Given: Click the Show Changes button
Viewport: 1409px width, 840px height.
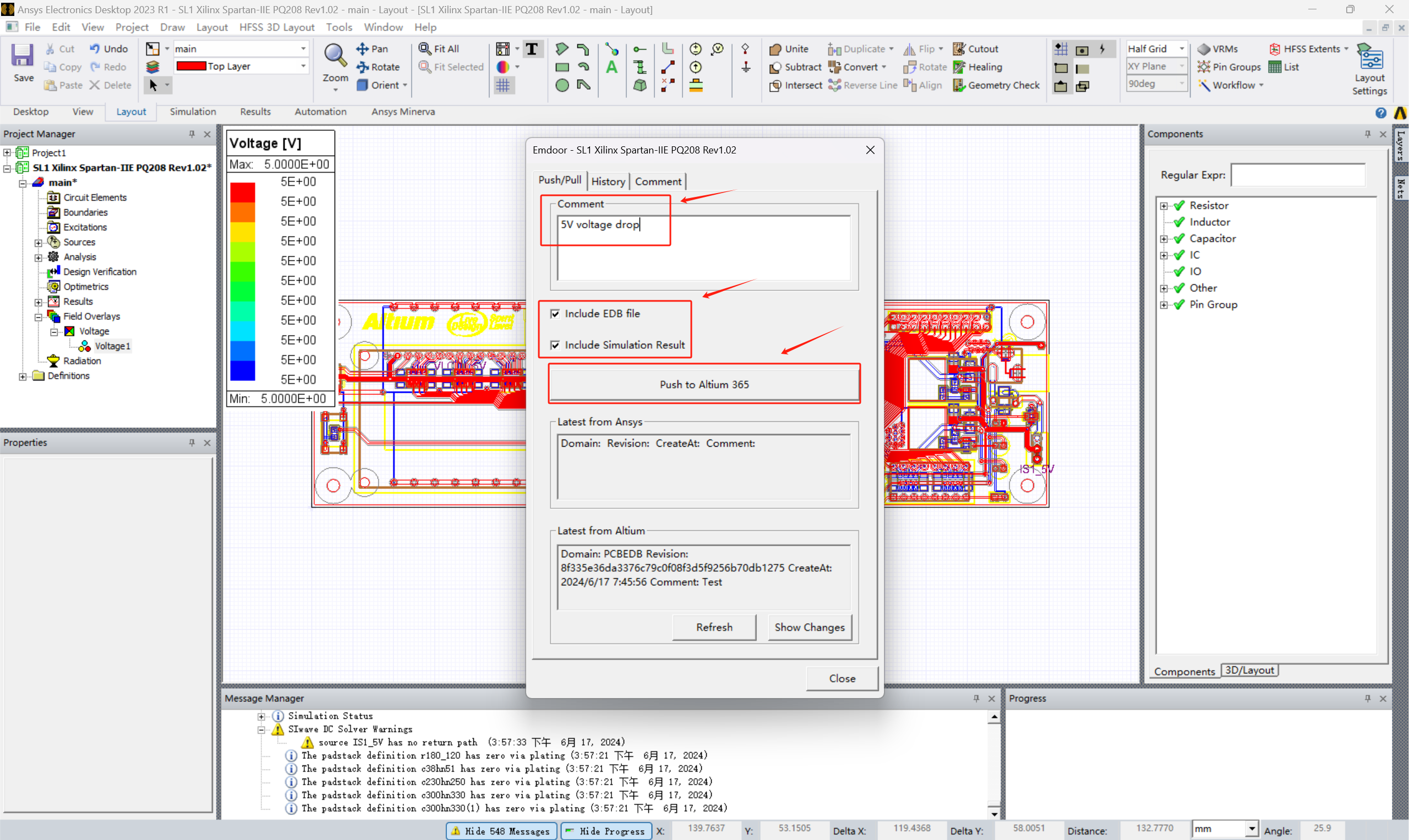Looking at the screenshot, I should [x=809, y=627].
